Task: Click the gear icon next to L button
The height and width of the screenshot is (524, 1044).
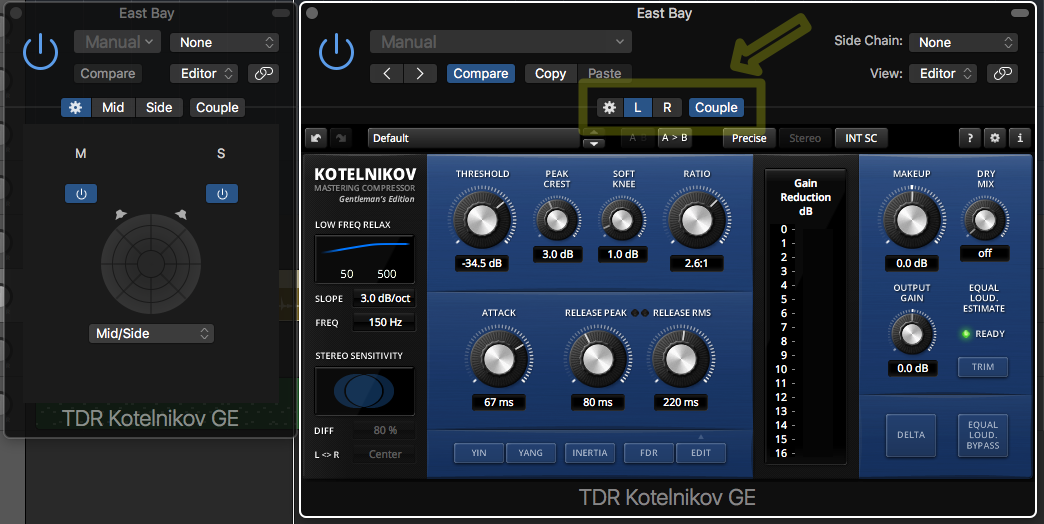Action: pyautogui.click(x=608, y=107)
